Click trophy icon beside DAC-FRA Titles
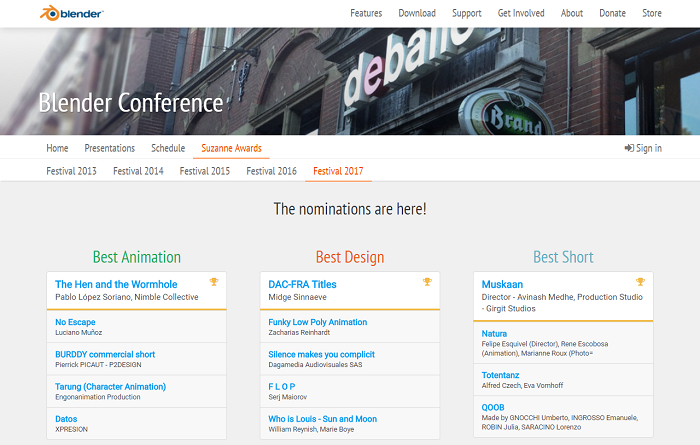Screen dimensions: 700x445 pyautogui.click(x=427, y=282)
